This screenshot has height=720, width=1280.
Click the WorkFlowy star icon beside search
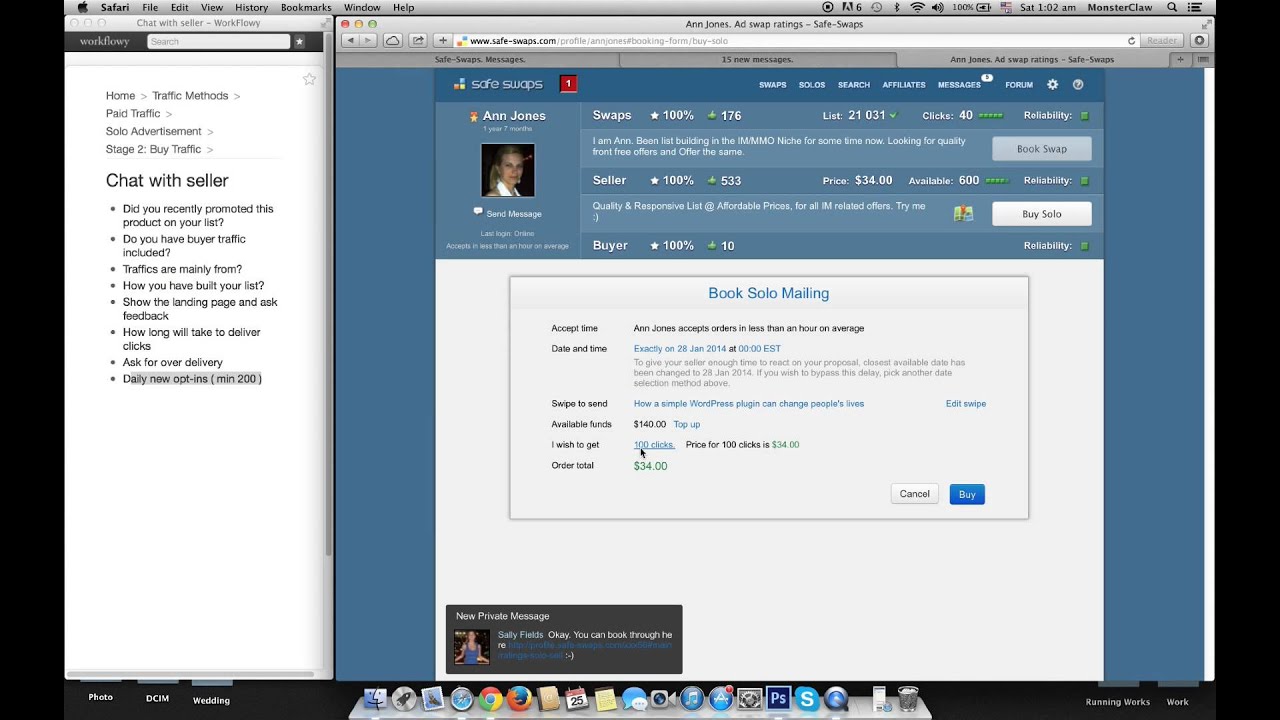pos(299,42)
